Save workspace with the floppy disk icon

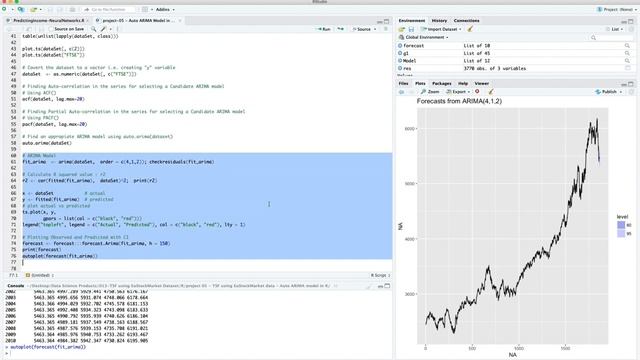[411, 29]
